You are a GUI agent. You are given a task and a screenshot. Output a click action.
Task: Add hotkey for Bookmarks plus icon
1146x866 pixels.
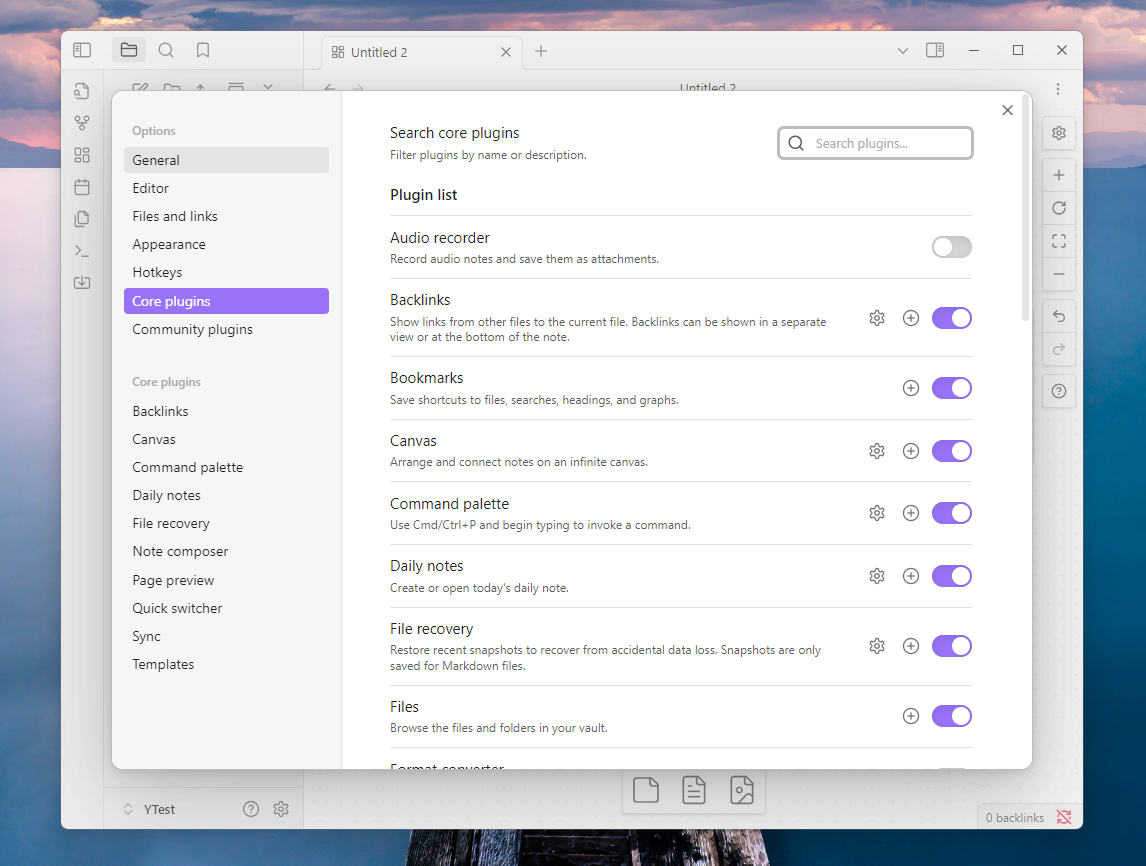[911, 388]
